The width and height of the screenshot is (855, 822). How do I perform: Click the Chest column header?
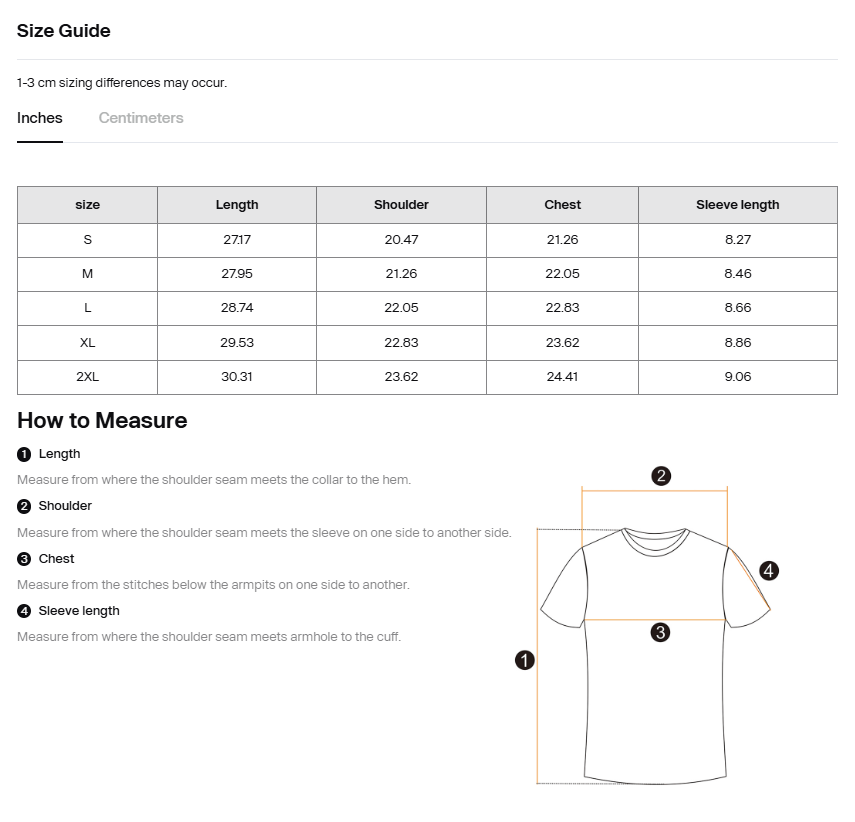(x=561, y=205)
